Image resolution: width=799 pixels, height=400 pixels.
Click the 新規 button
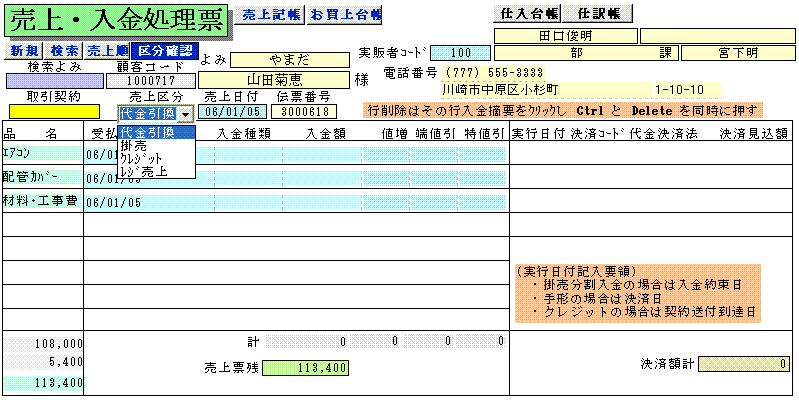pos(24,50)
